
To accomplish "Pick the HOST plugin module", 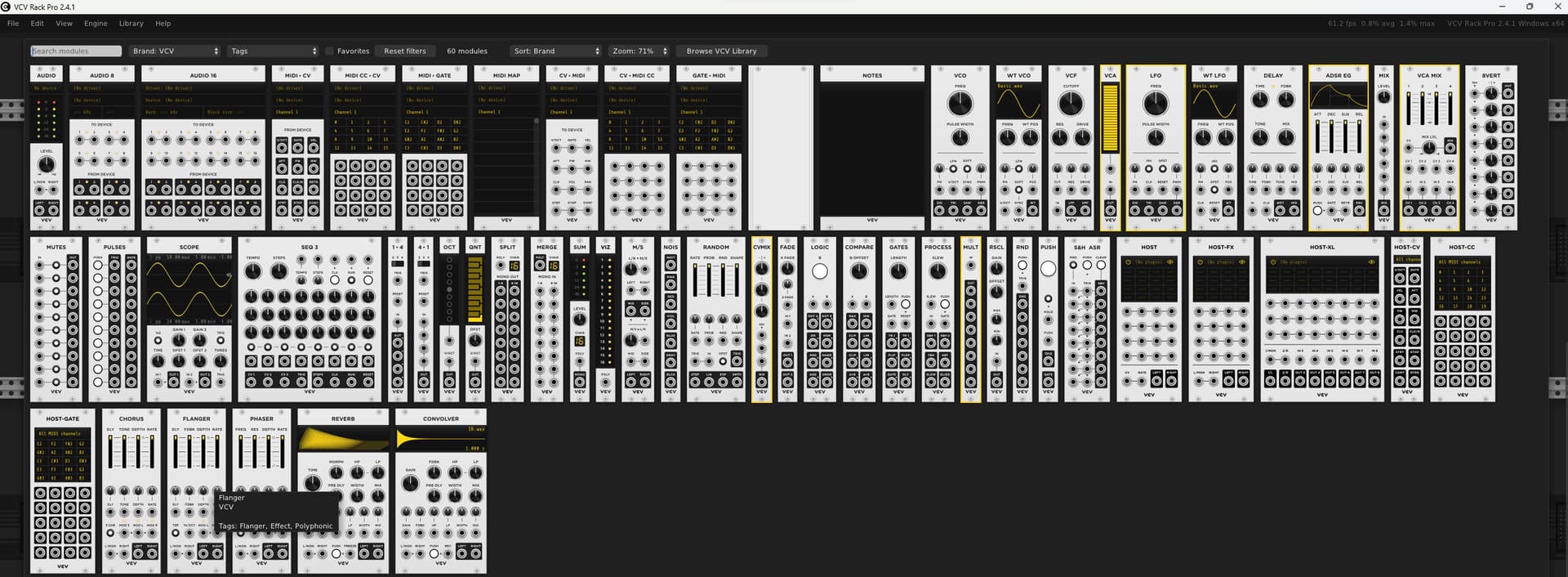I will click(x=1149, y=320).
